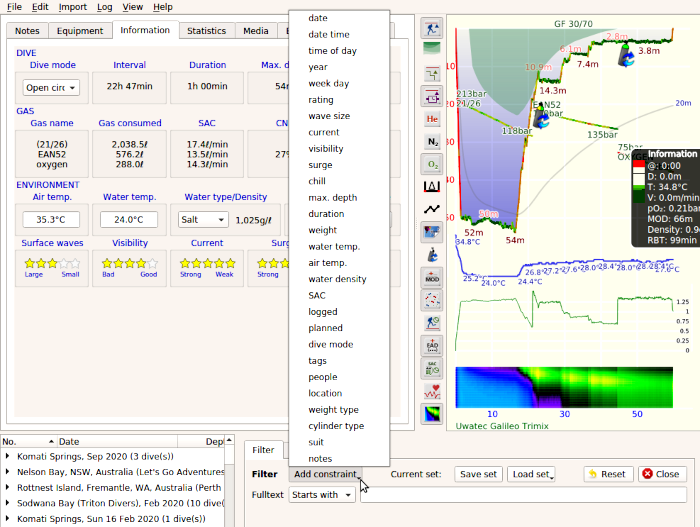Screen dimensions: 700x527
Task: Click the Save set button
Action: (478, 474)
